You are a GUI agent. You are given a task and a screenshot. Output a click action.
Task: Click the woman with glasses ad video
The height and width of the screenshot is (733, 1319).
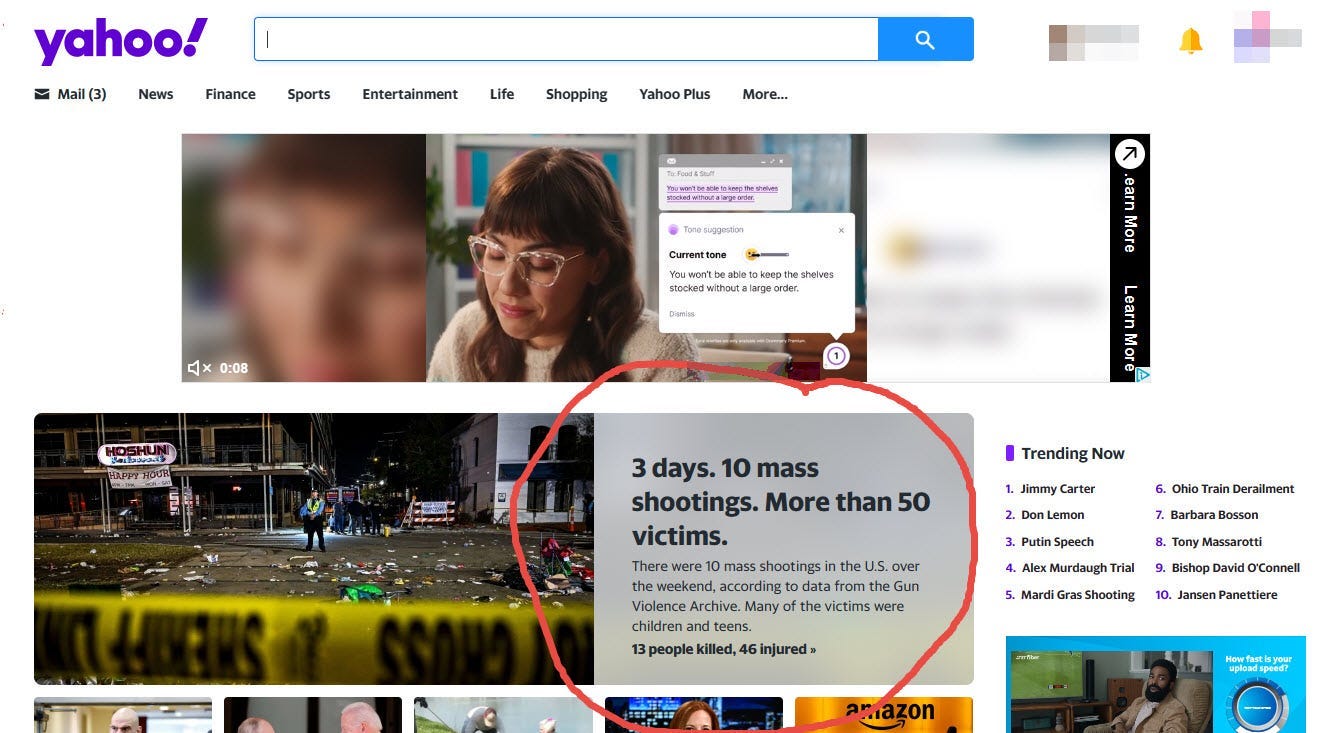pyautogui.click(x=646, y=258)
